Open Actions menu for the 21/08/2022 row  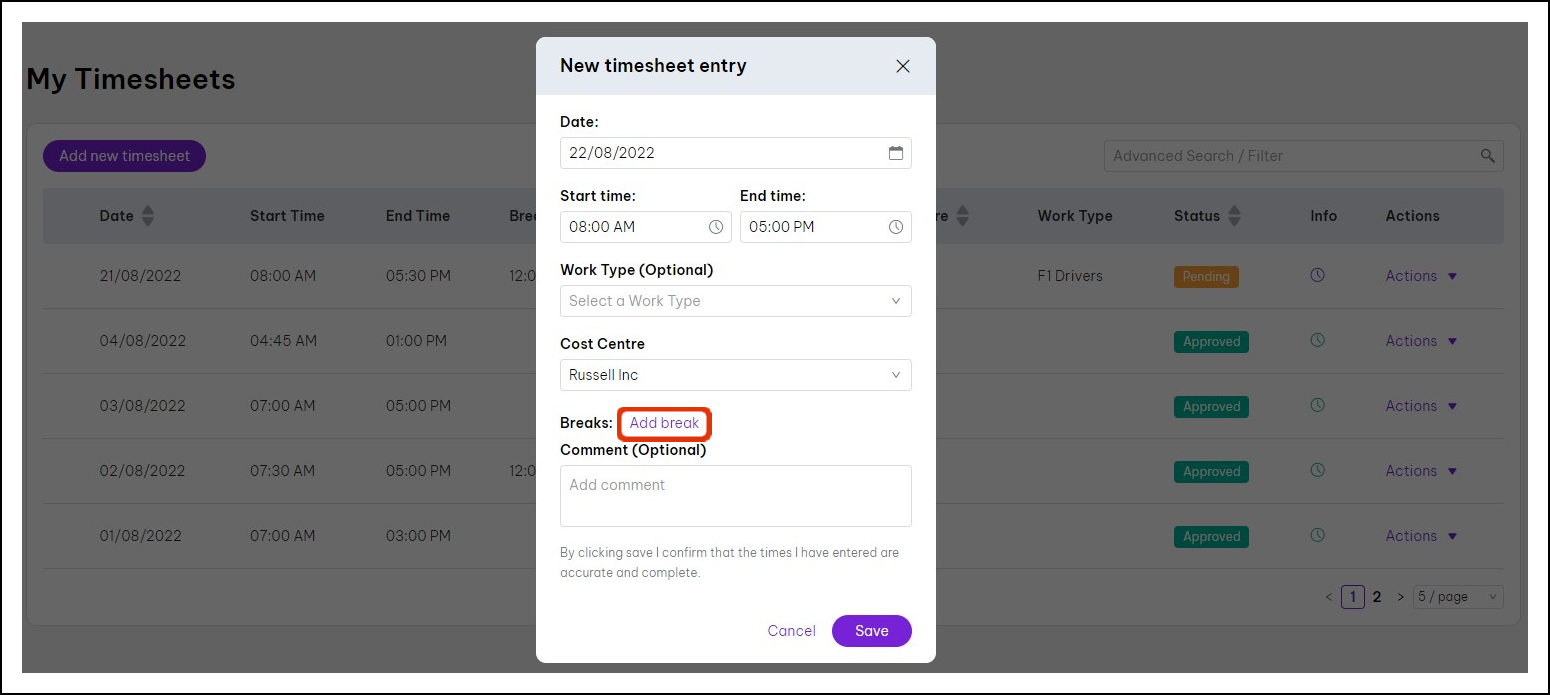pyautogui.click(x=1421, y=276)
